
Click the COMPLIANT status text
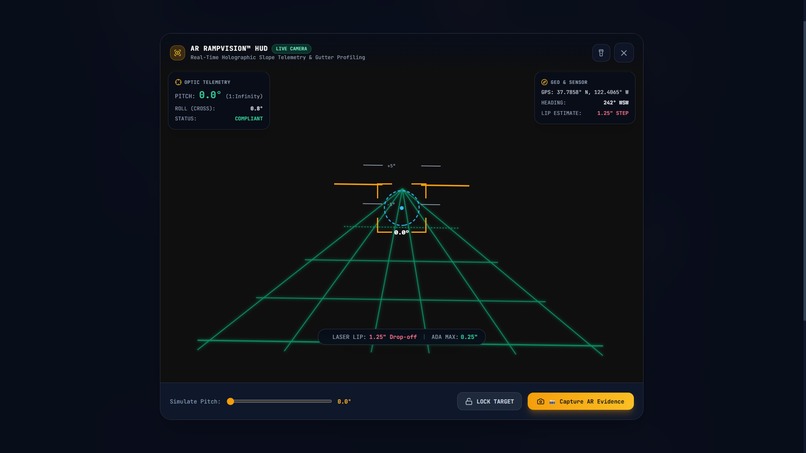pyautogui.click(x=249, y=119)
